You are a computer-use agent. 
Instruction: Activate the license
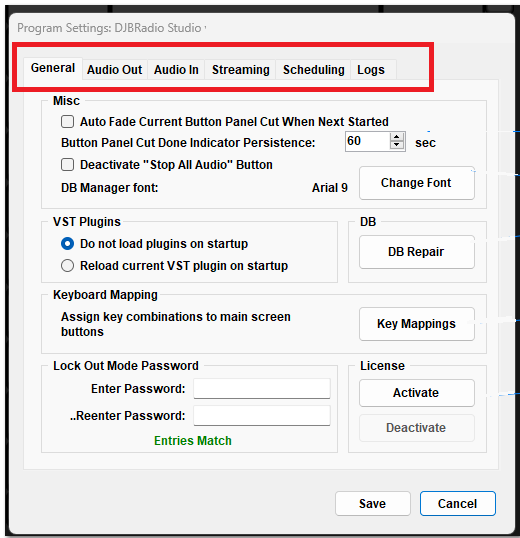coord(417,393)
